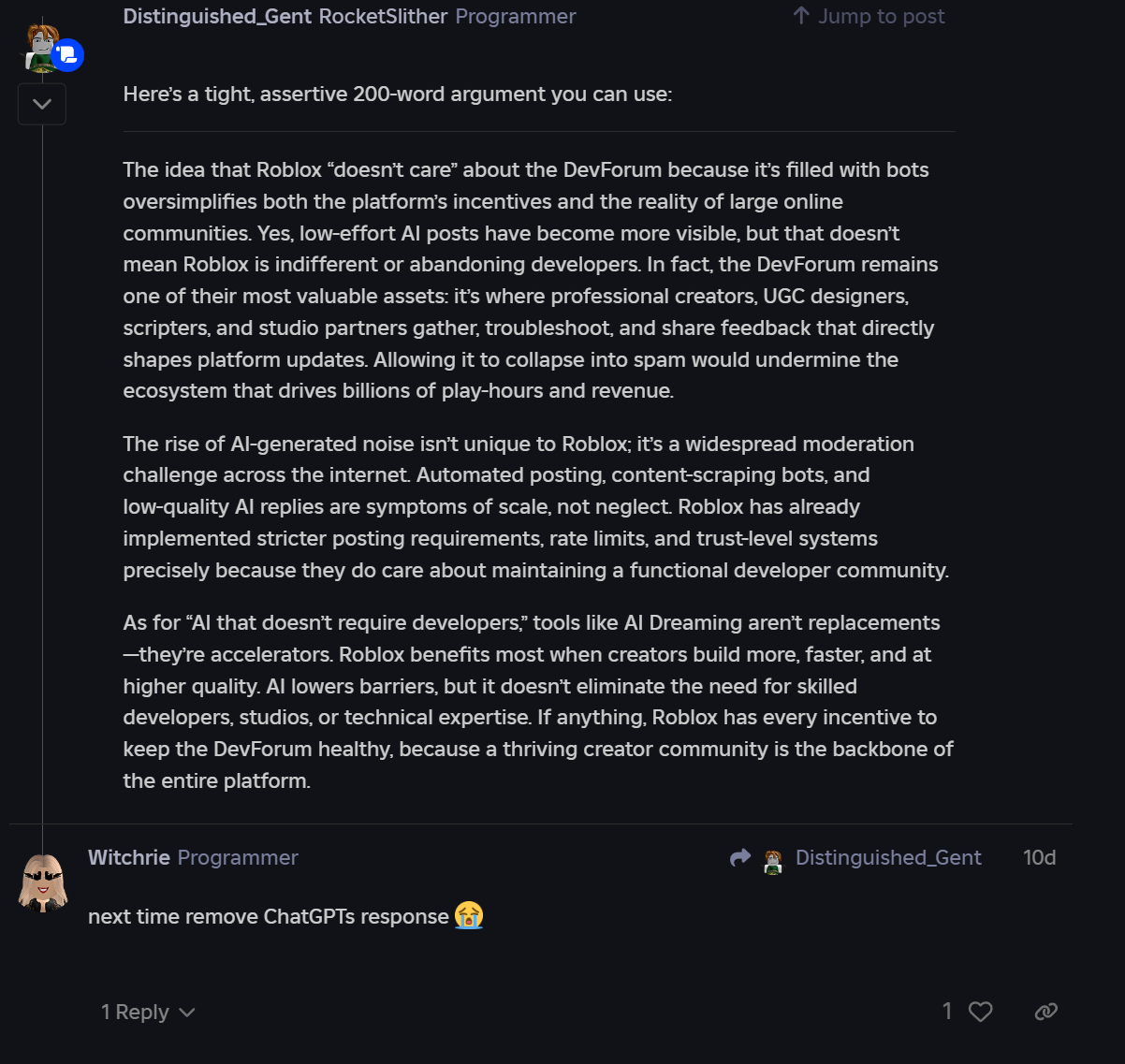Click the Jump to post link
Image resolution: width=1125 pixels, height=1064 pixels.
[881, 16]
